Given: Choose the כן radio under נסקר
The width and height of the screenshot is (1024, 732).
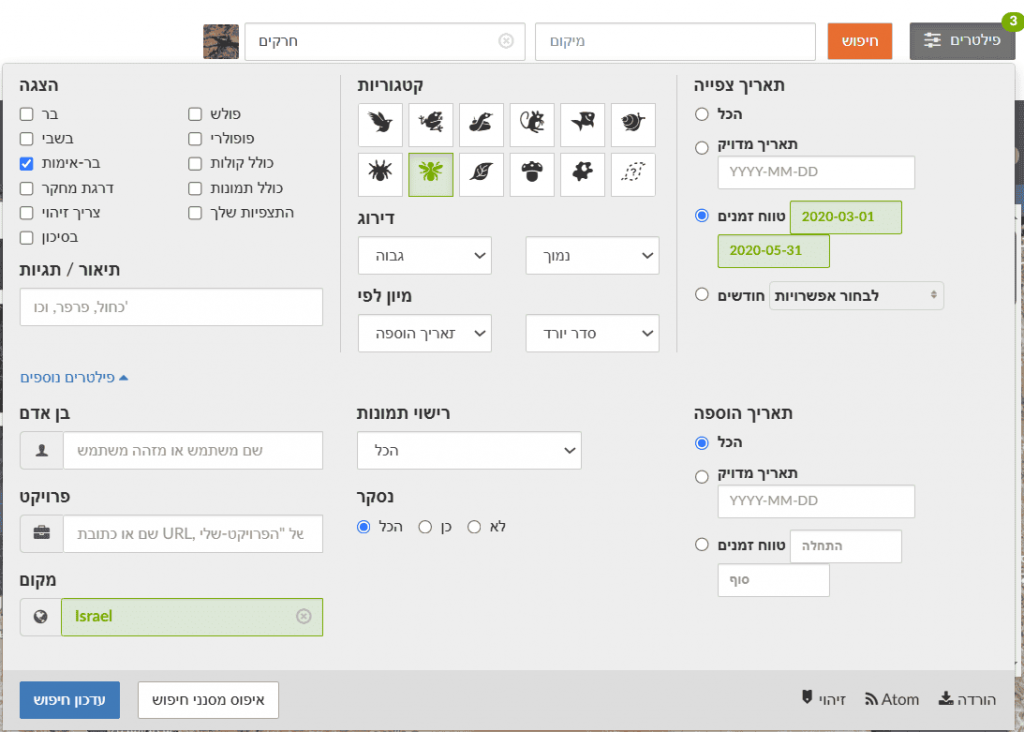Looking at the screenshot, I should click(425, 527).
